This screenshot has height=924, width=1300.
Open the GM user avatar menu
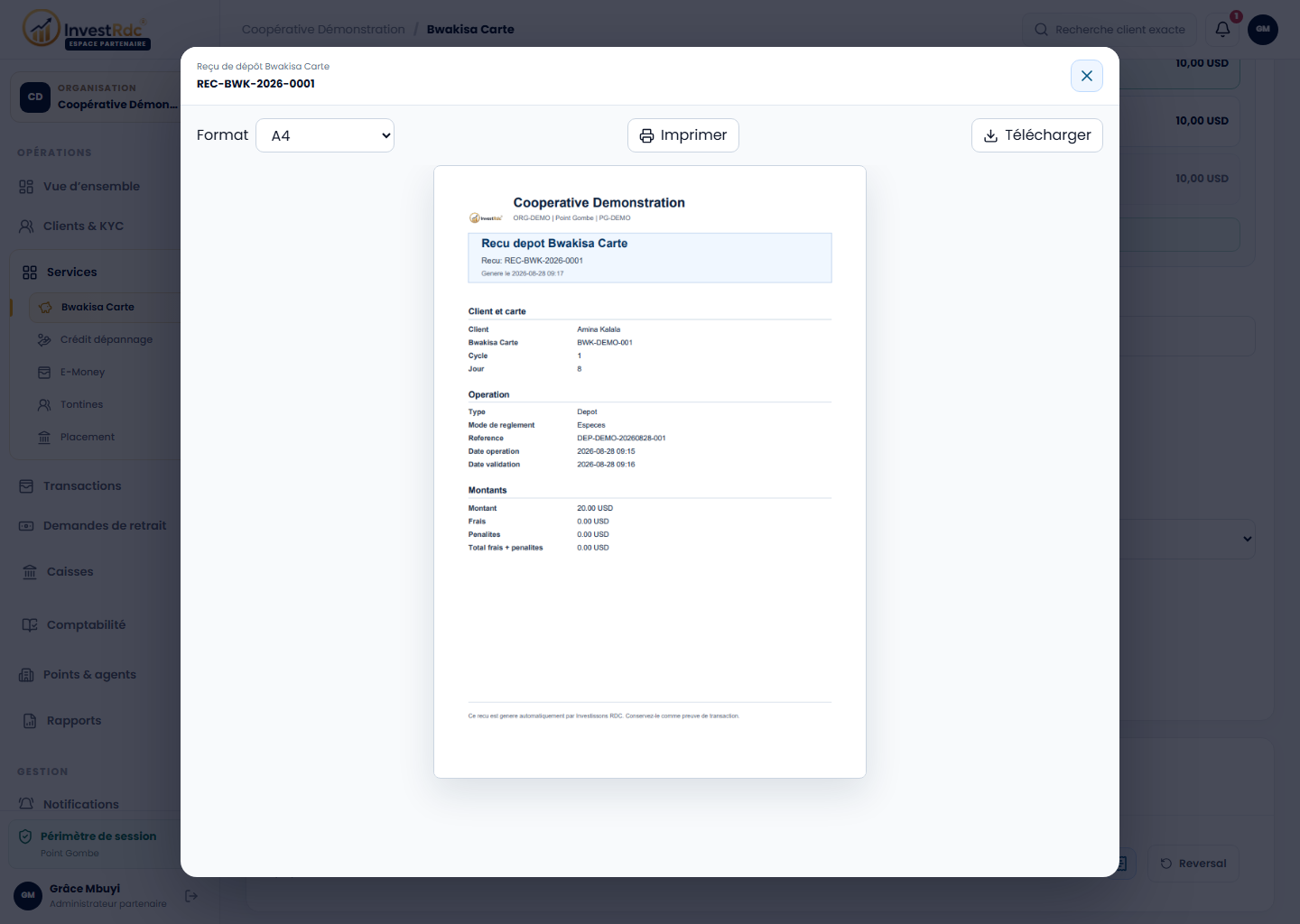tap(1263, 29)
